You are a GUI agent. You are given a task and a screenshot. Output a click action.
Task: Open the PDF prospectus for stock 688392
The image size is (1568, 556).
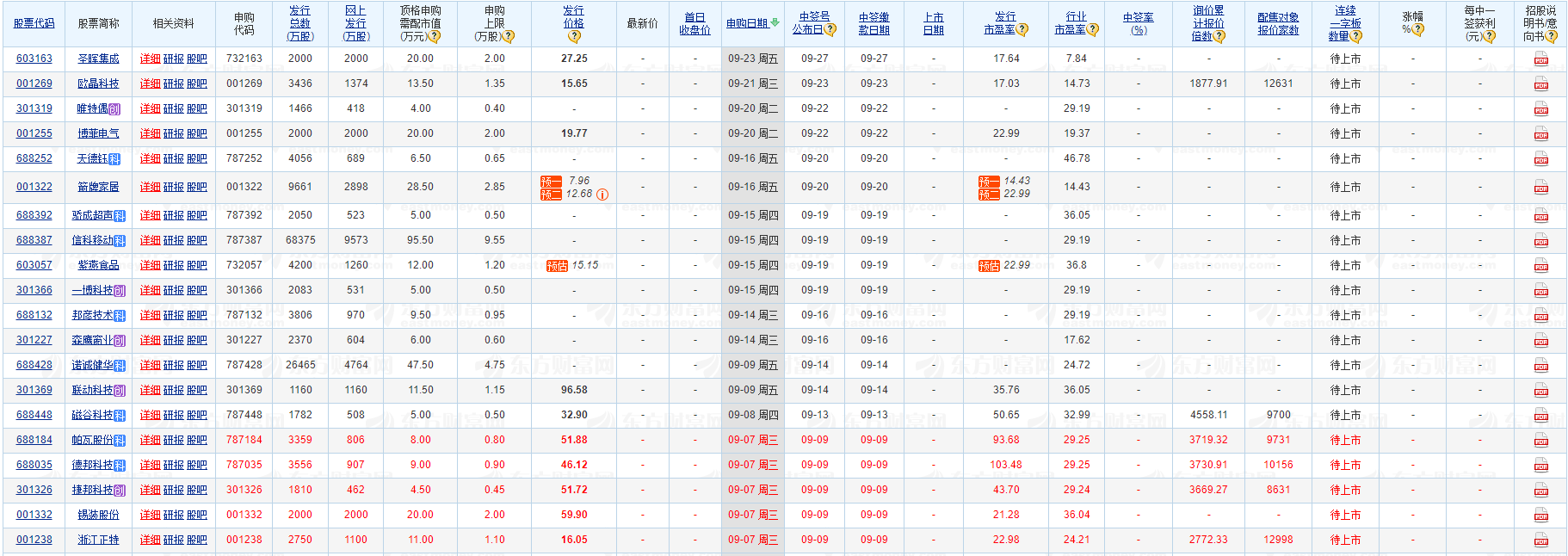[1540, 216]
